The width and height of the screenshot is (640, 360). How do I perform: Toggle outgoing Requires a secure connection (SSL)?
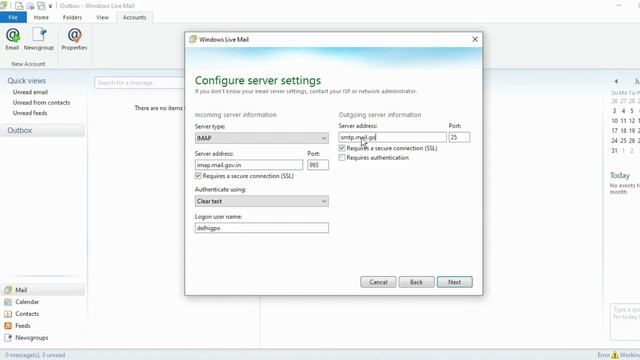pos(342,148)
